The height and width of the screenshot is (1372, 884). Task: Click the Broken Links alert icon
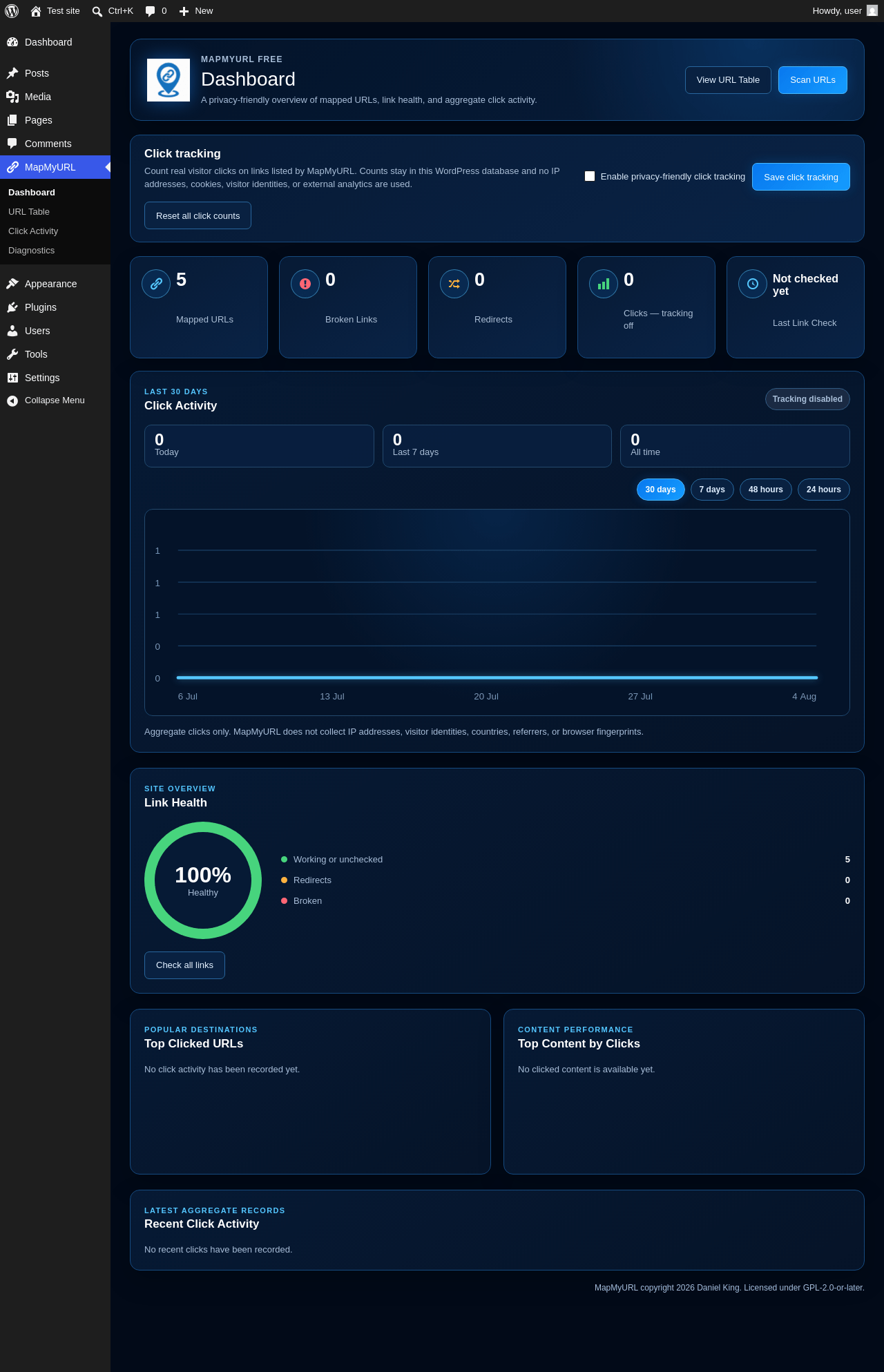coord(305,284)
